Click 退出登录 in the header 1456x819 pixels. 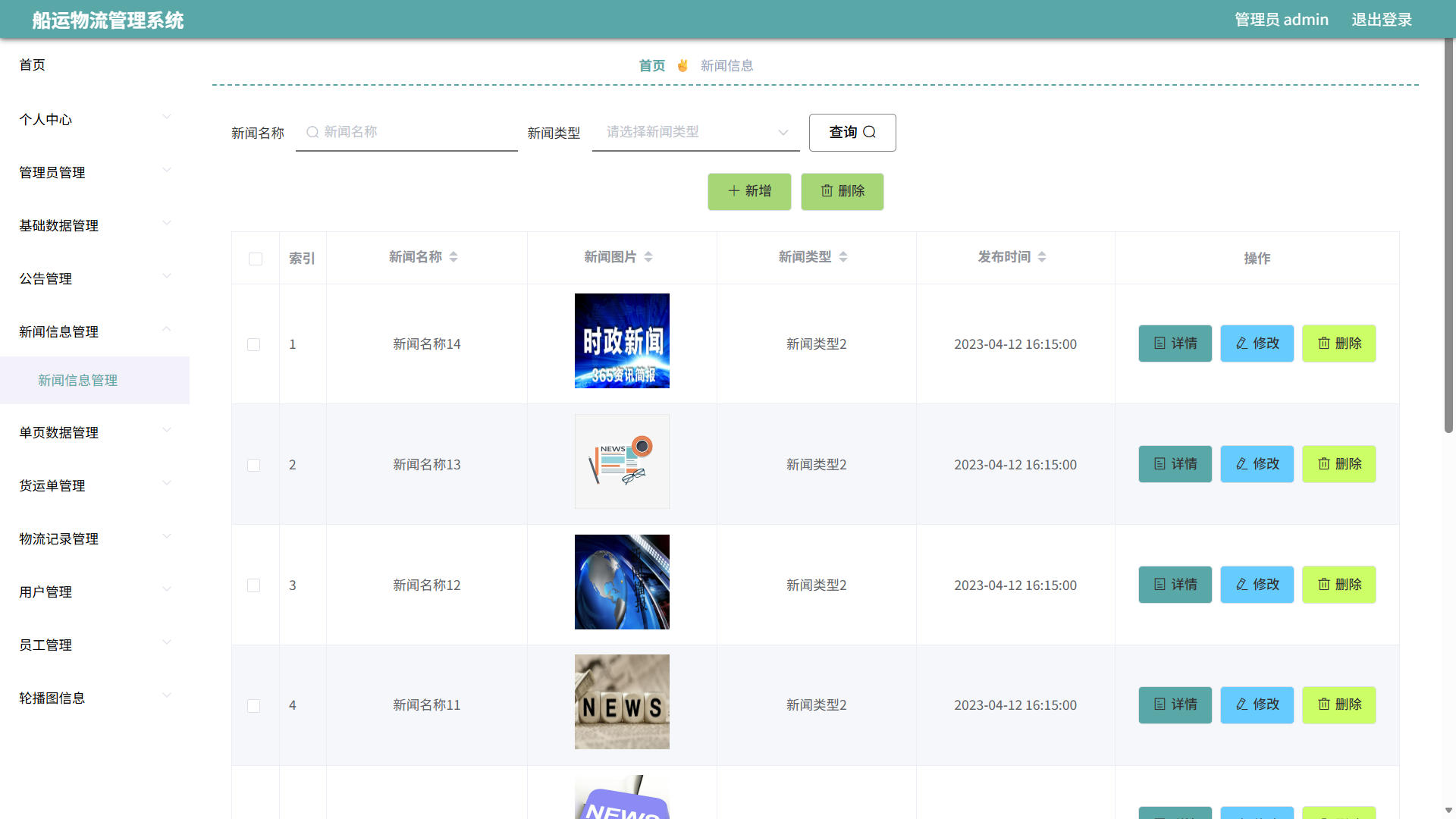pos(1382,20)
